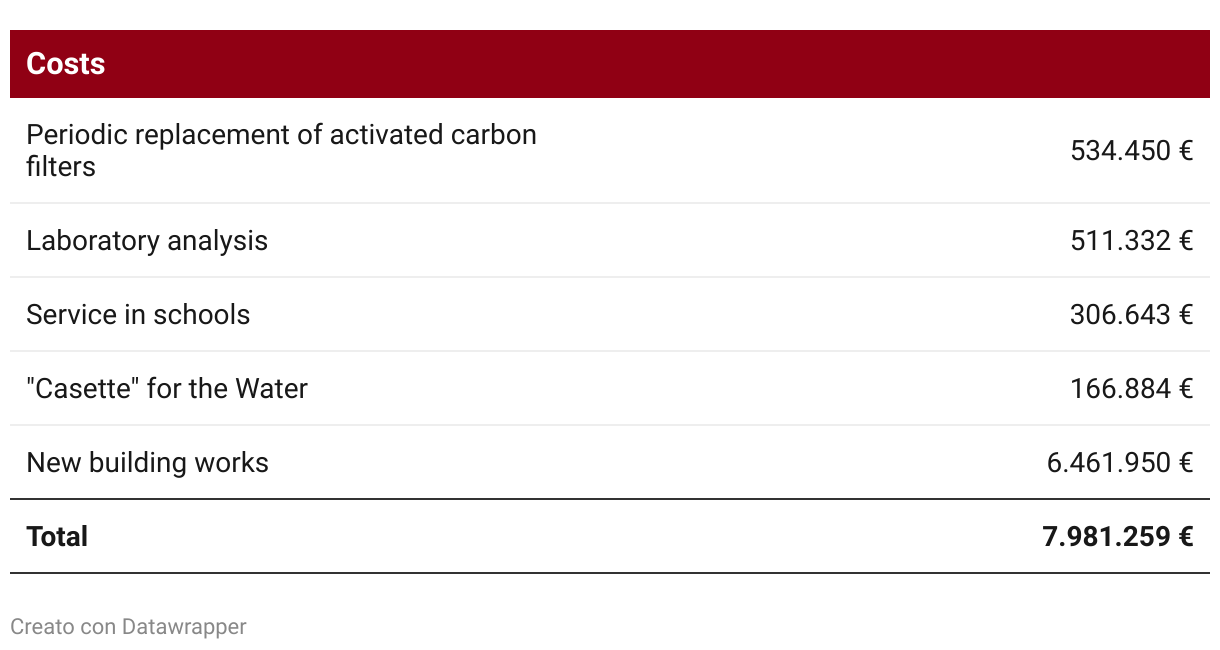1220x650 pixels.
Task: Open the Creato con Datawrapper credit link
Action: click(128, 627)
